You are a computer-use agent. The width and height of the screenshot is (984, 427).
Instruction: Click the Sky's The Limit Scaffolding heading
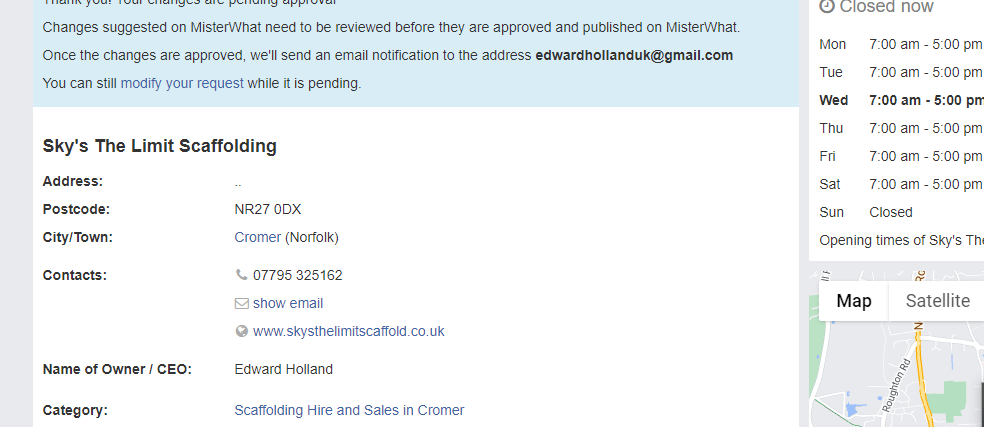click(x=159, y=146)
